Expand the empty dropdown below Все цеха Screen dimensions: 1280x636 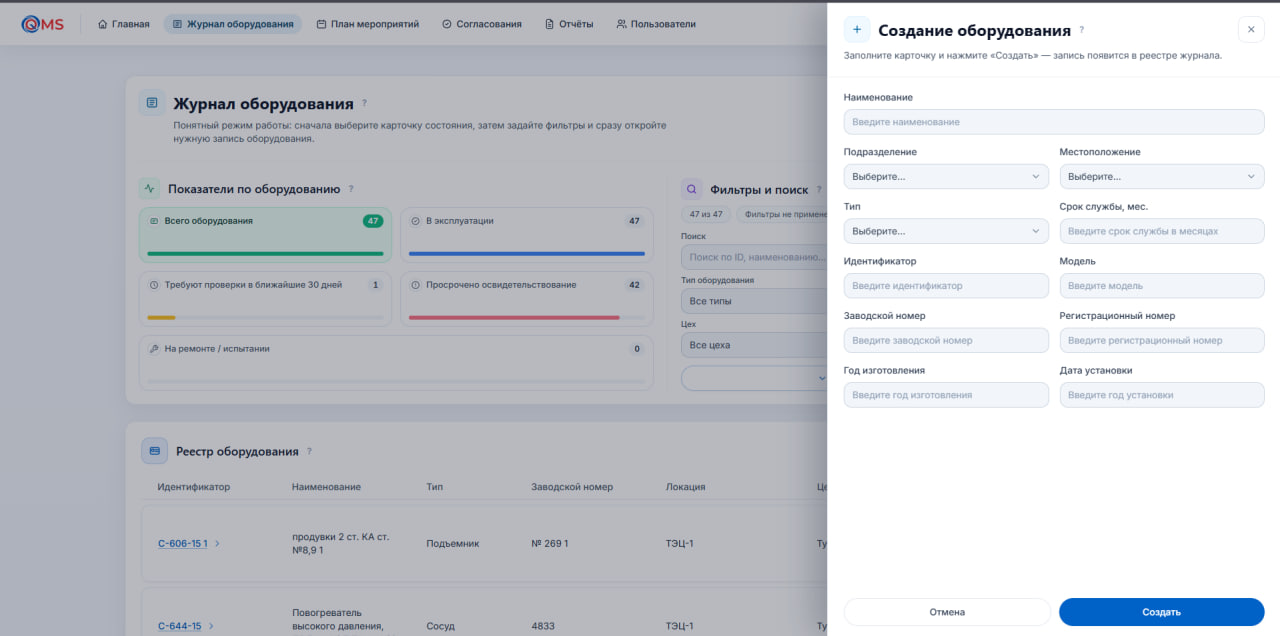coord(754,378)
